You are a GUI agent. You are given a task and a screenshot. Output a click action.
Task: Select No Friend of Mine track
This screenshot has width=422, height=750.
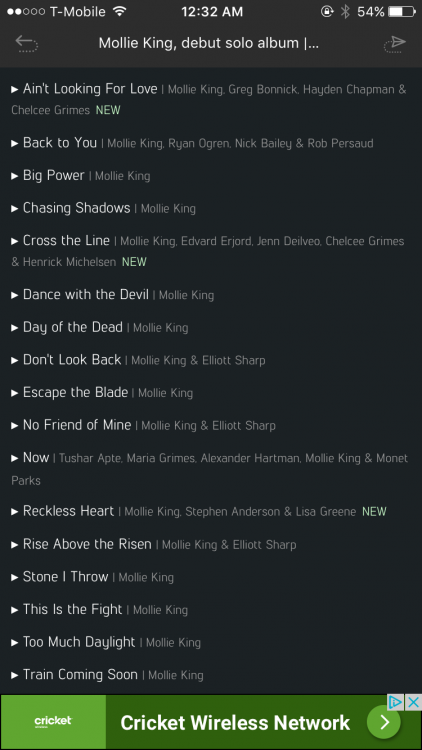77,425
